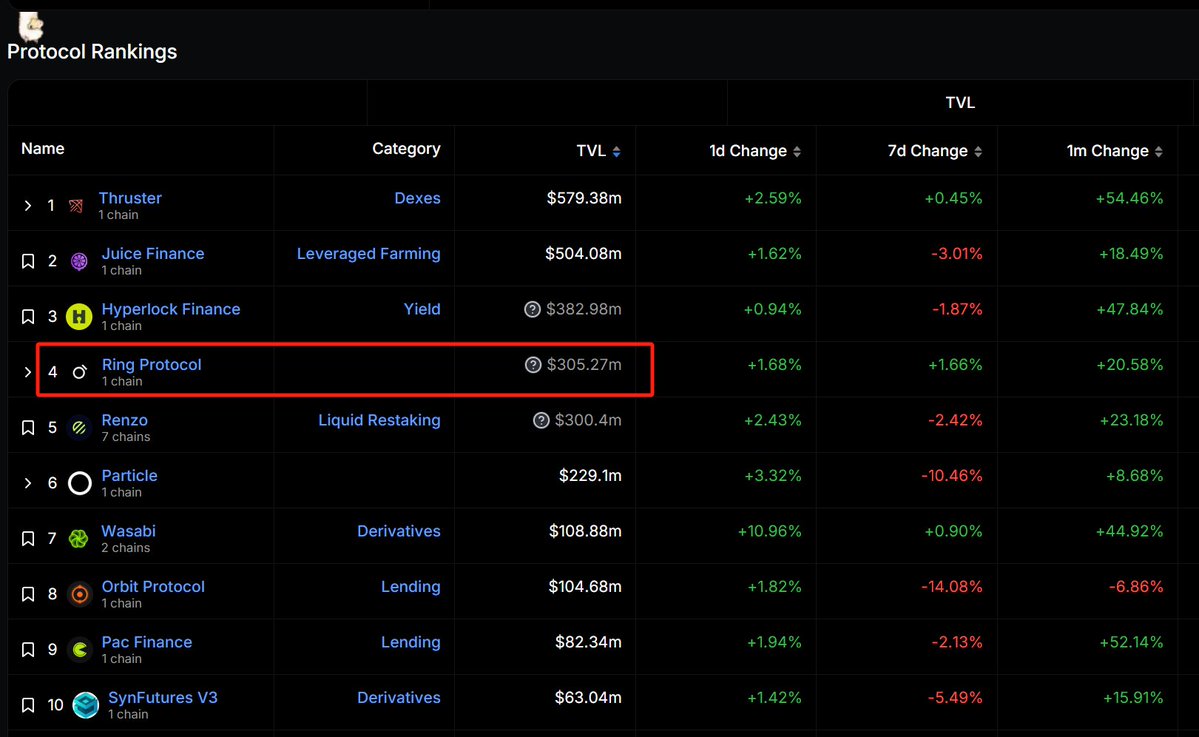Open the Wasabi protocol link

(128, 531)
